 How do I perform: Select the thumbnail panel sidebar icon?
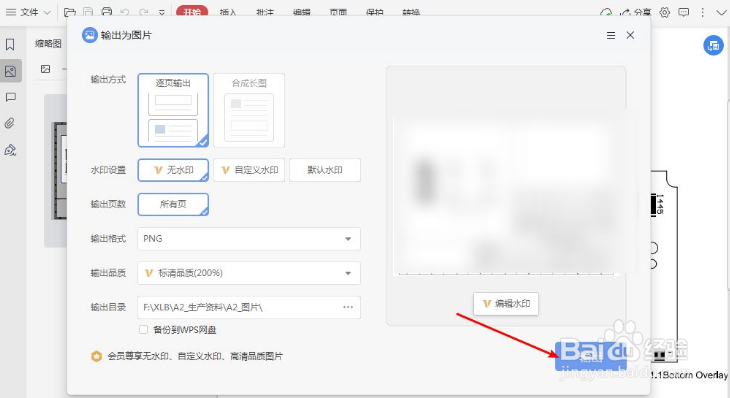10,71
